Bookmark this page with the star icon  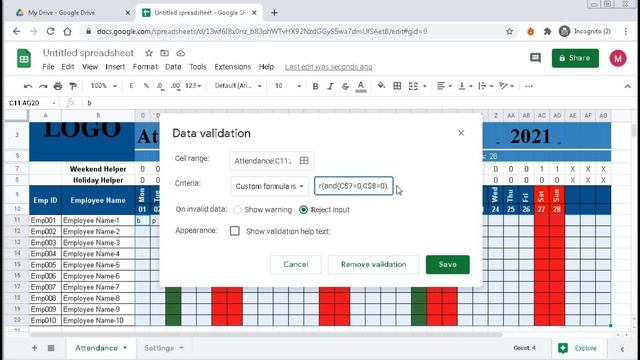[509, 31]
